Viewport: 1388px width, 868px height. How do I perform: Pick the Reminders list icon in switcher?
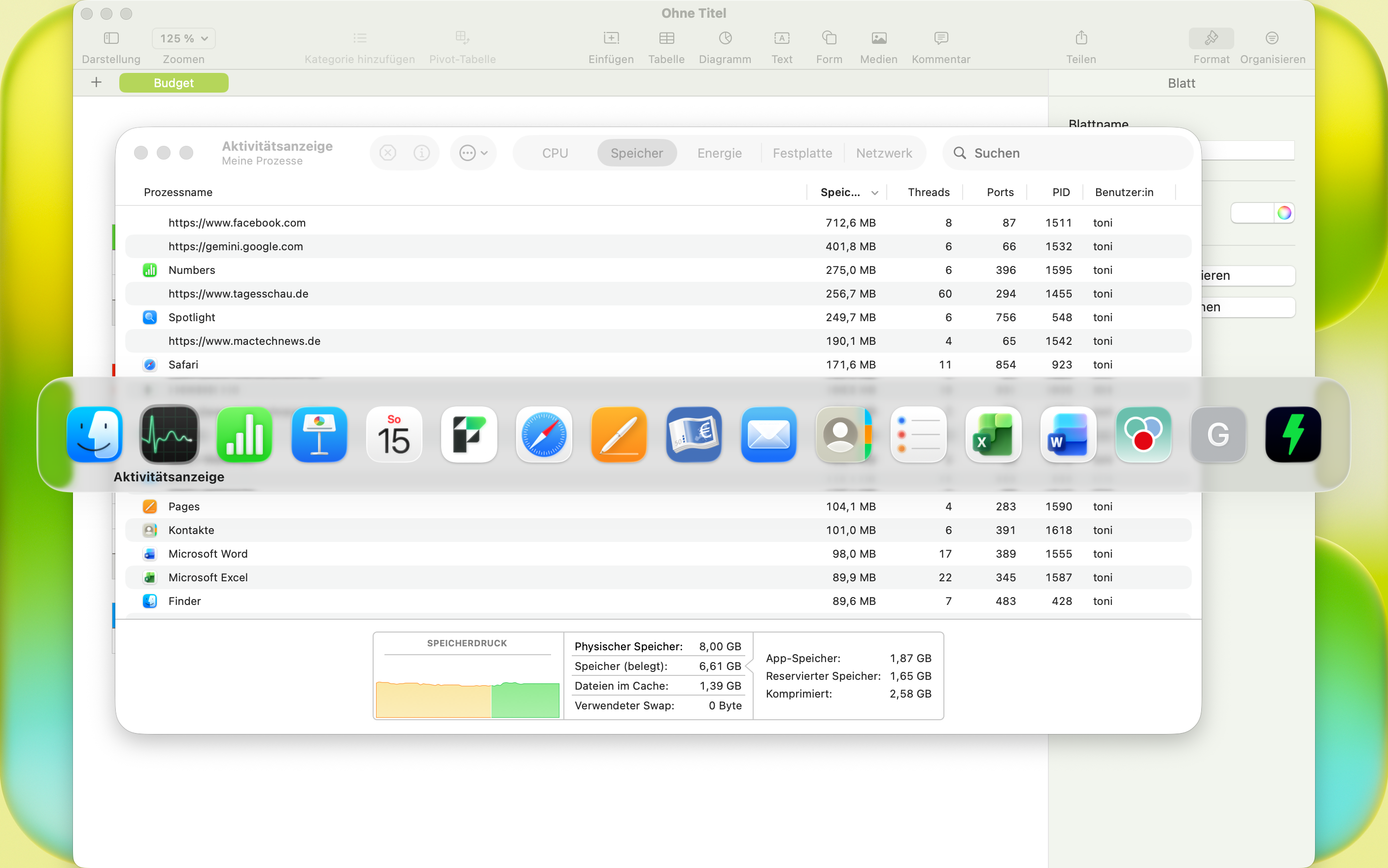pos(918,435)
